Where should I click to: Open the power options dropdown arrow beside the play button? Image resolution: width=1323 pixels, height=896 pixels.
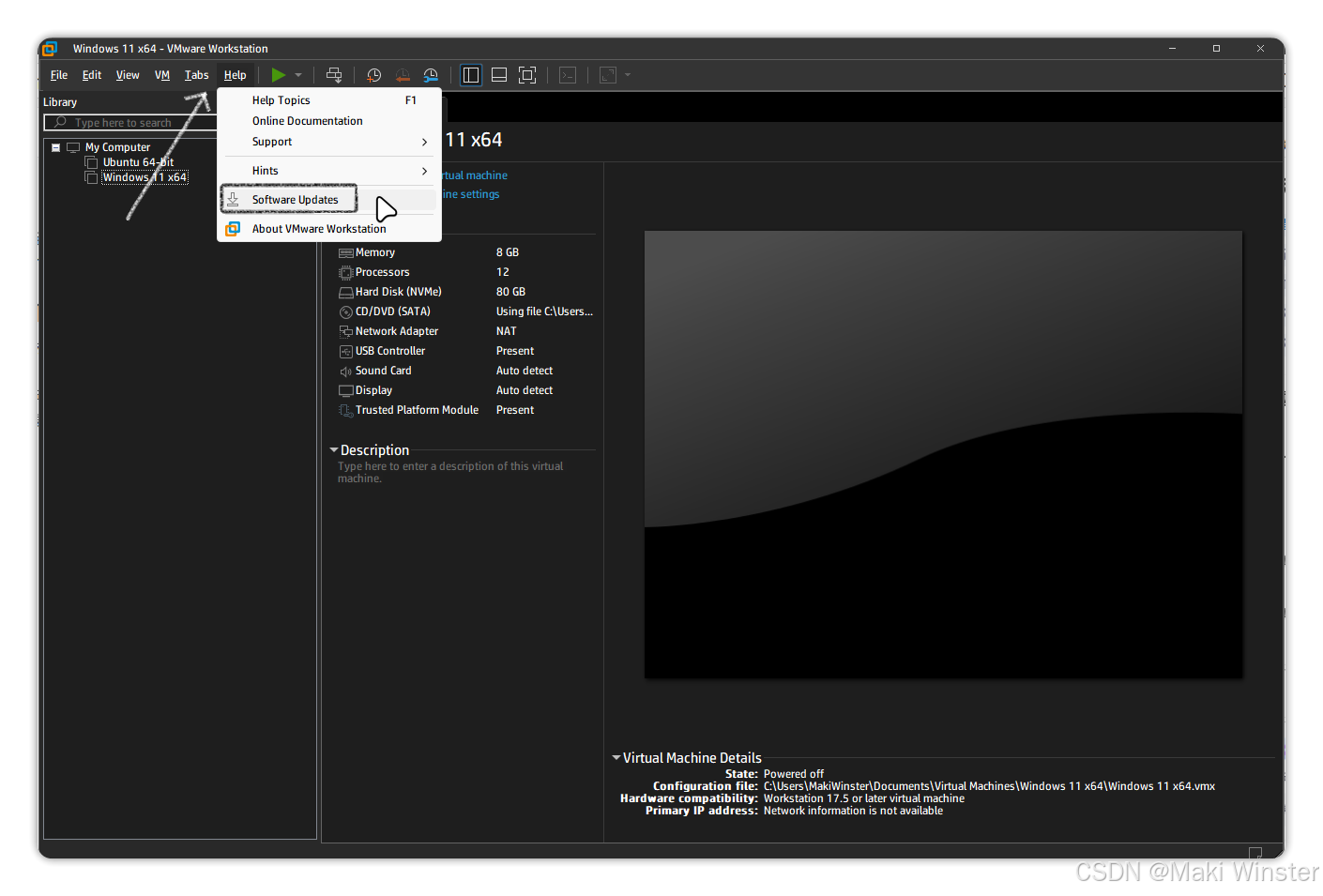298,75
